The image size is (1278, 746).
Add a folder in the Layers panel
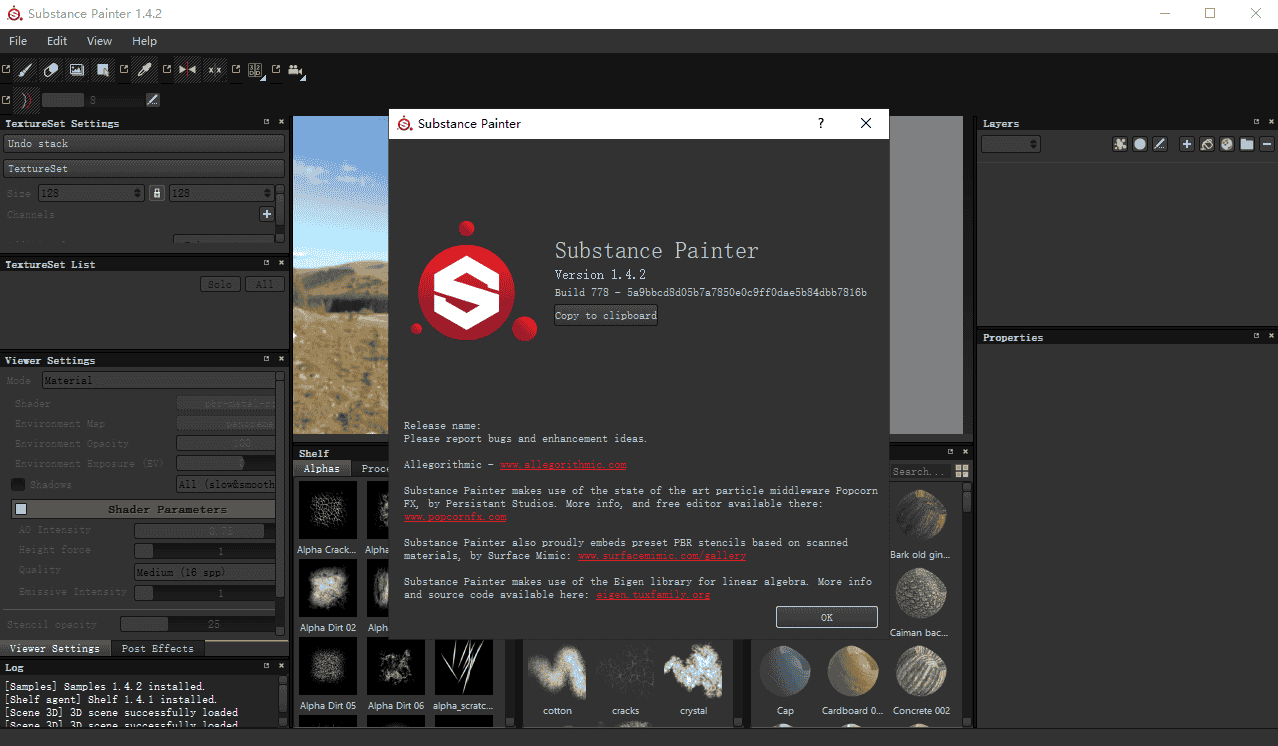[1246, 143]
